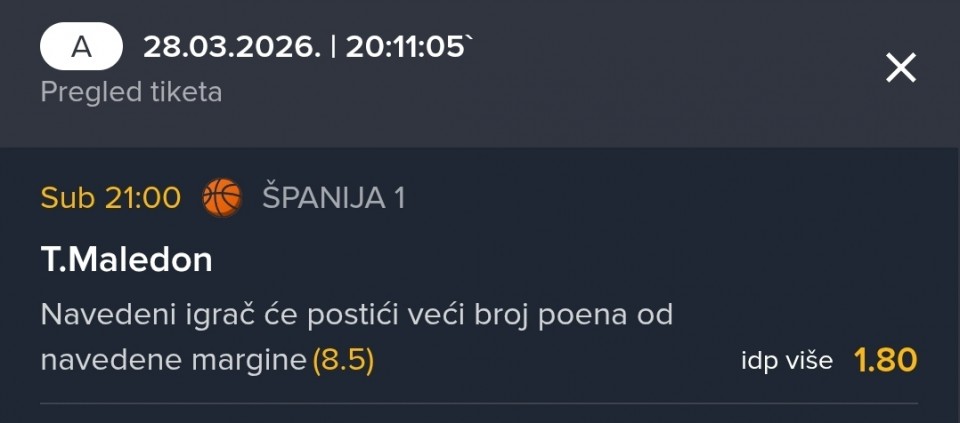Viewport: 960px width, 423px height.
Task: Click the "idp više" bet type label
Action: pos(786,360)
